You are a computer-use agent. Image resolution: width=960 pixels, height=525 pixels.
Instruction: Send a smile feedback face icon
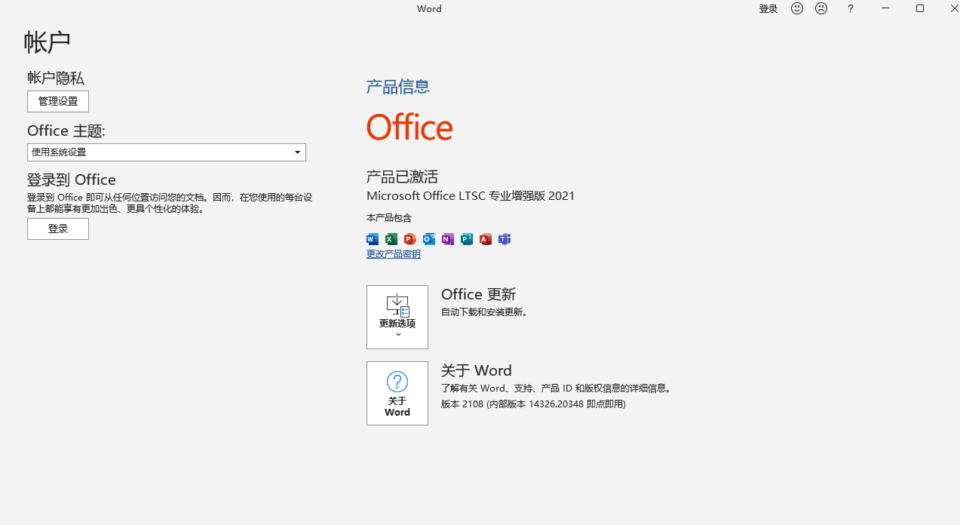(x=797, y=9)
